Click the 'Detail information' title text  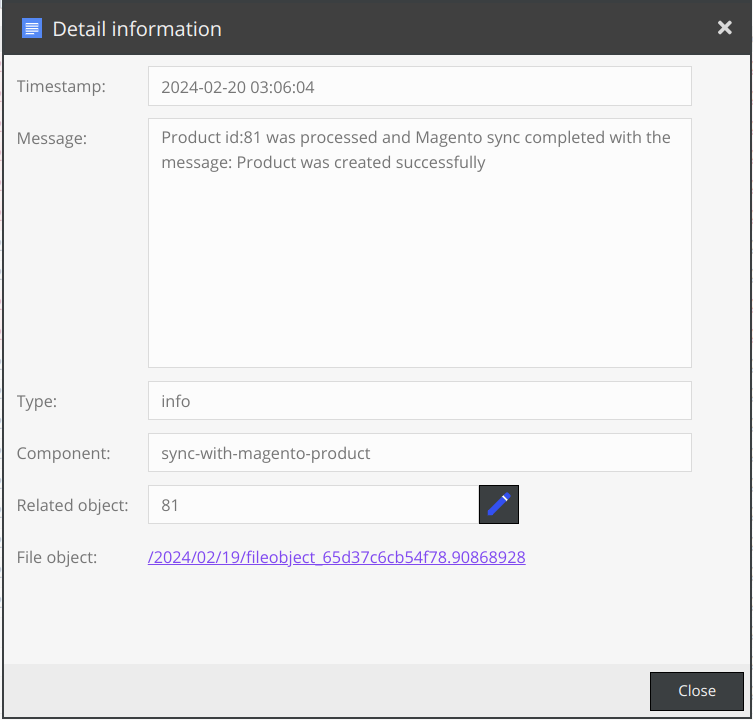(x=137, y=29)
